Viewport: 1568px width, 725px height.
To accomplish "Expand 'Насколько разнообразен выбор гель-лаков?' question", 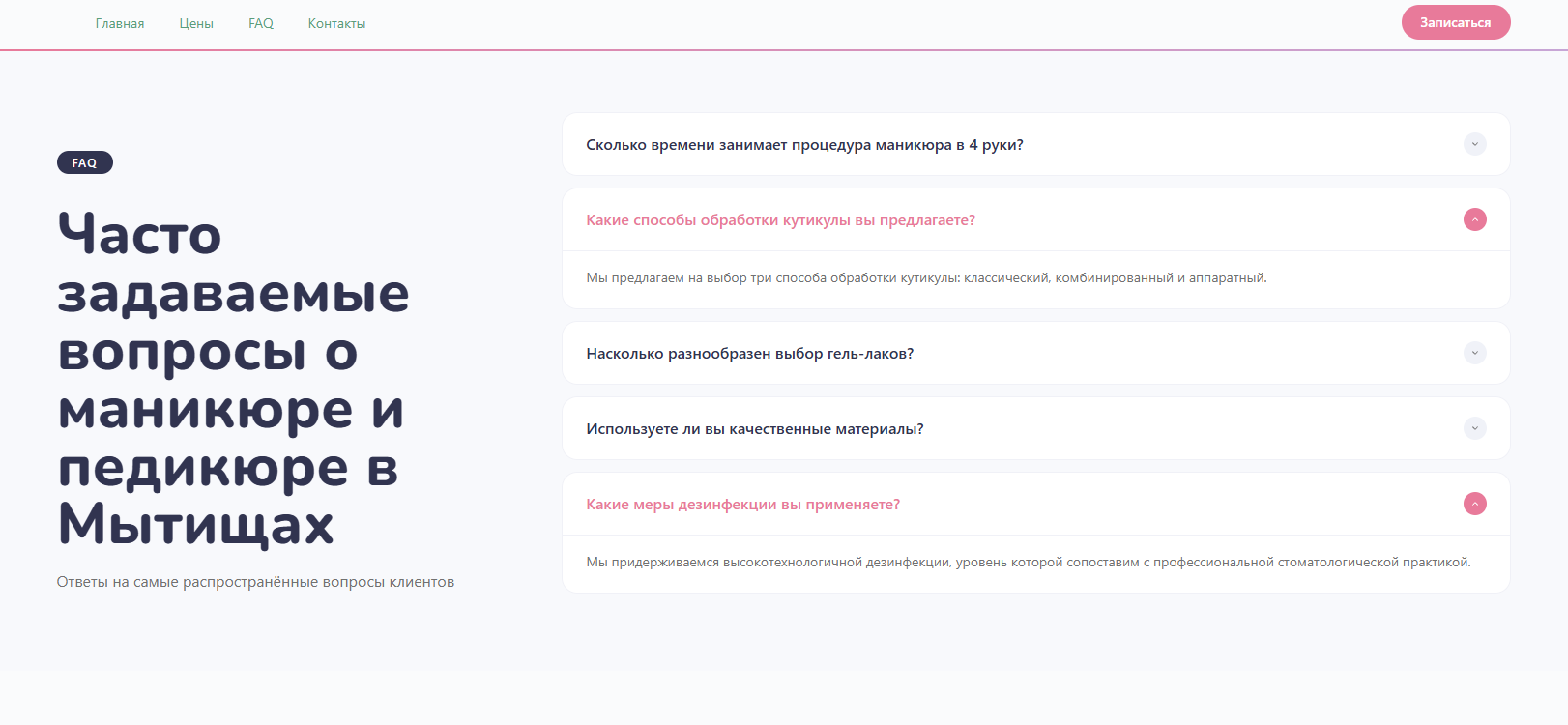I will (749, 354).
